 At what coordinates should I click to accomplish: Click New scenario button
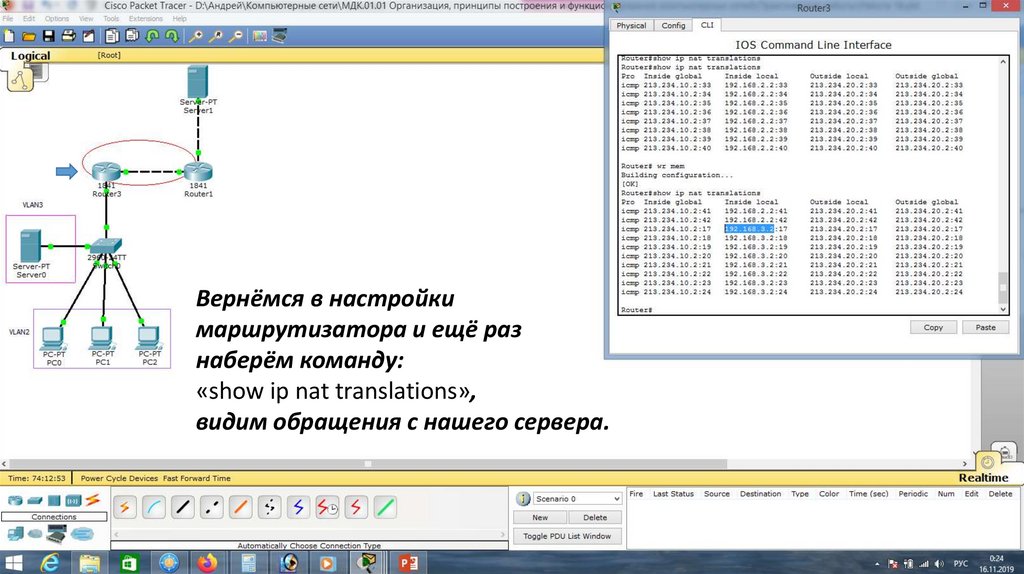(539, 517)
